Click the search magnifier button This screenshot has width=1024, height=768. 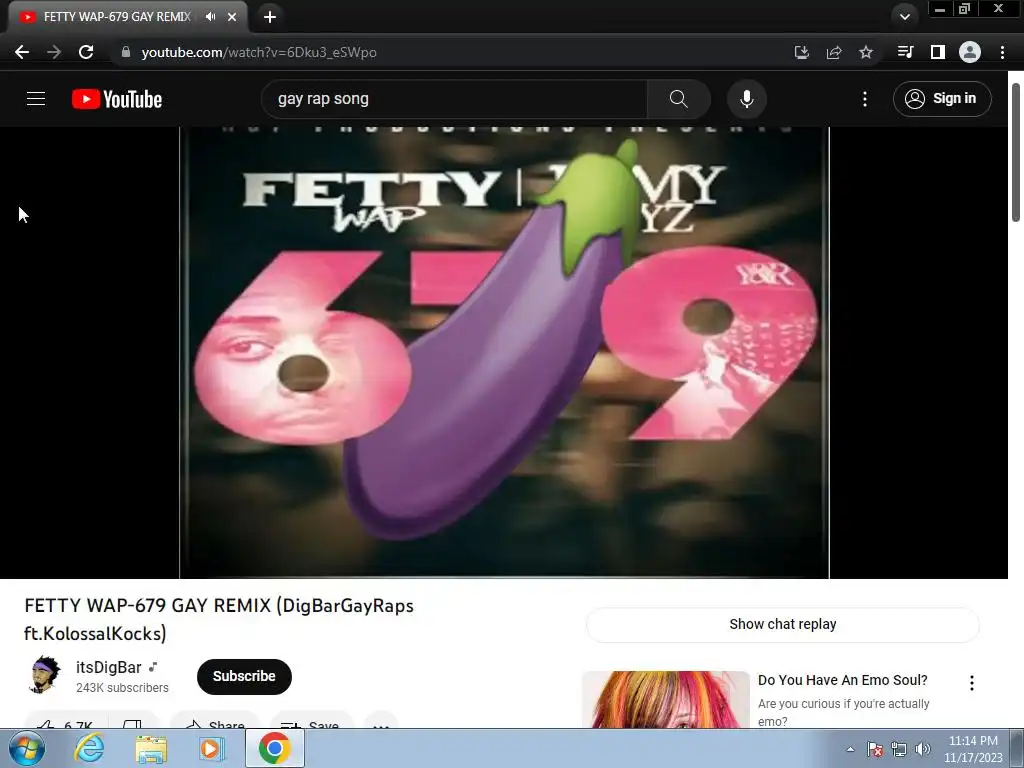click(x=679, y=99)
